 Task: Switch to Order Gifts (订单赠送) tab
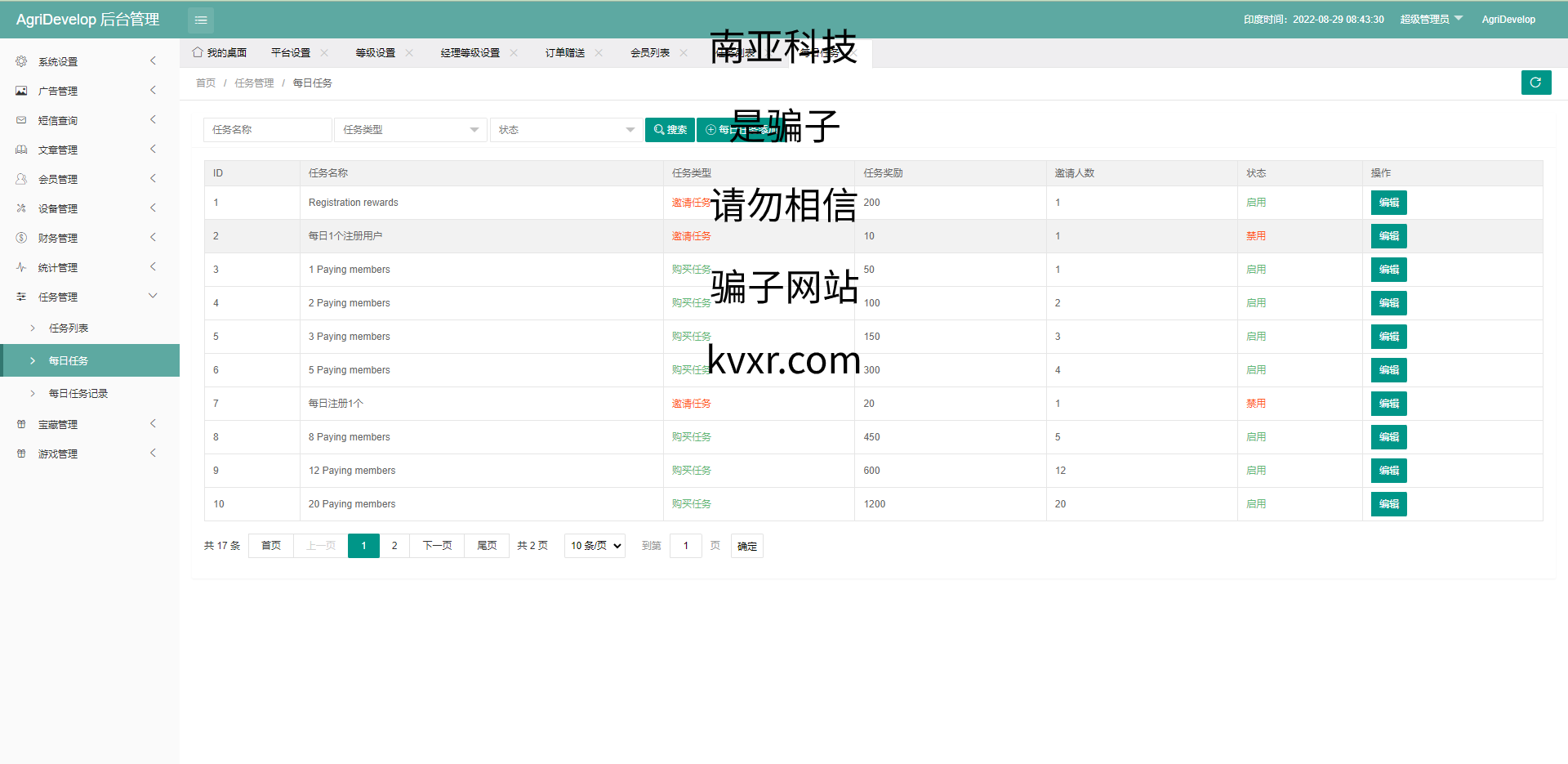[x=565, y=52]
